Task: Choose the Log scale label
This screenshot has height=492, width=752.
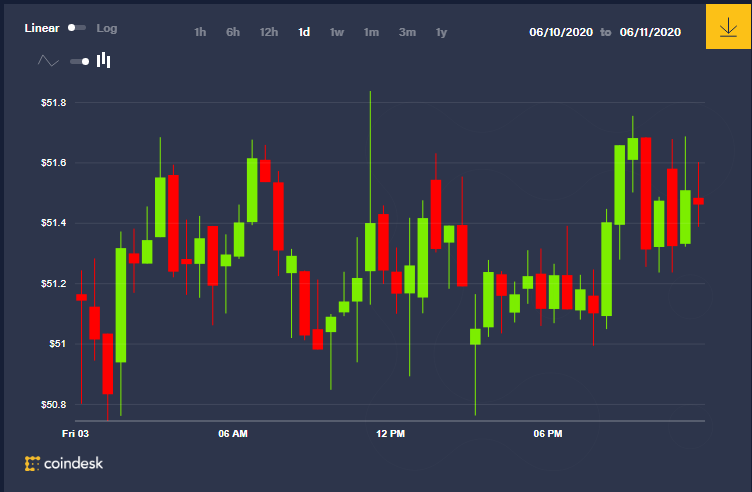Action: tap(106, 28)
